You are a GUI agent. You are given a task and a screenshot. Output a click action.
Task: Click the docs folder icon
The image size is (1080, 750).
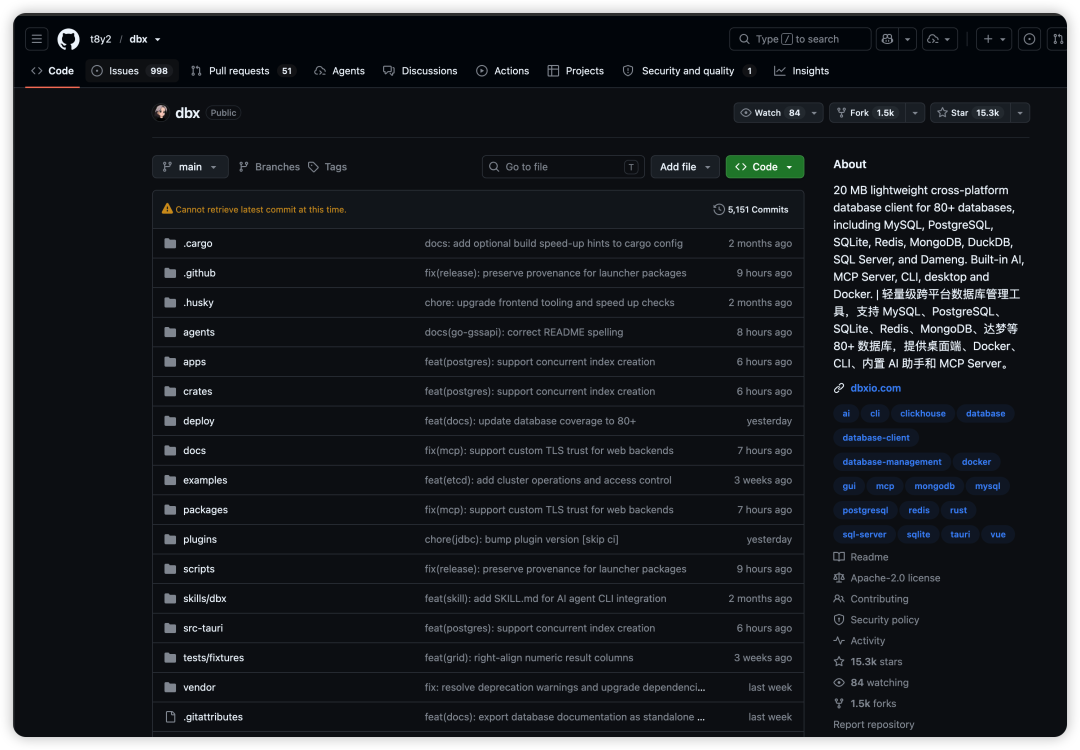tap(170, 450)
